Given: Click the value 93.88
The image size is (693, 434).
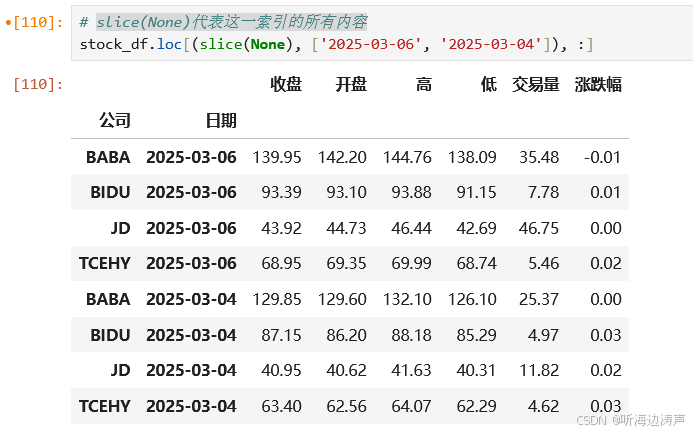Looking at the screenshot, I should click(x=411, y=192).
